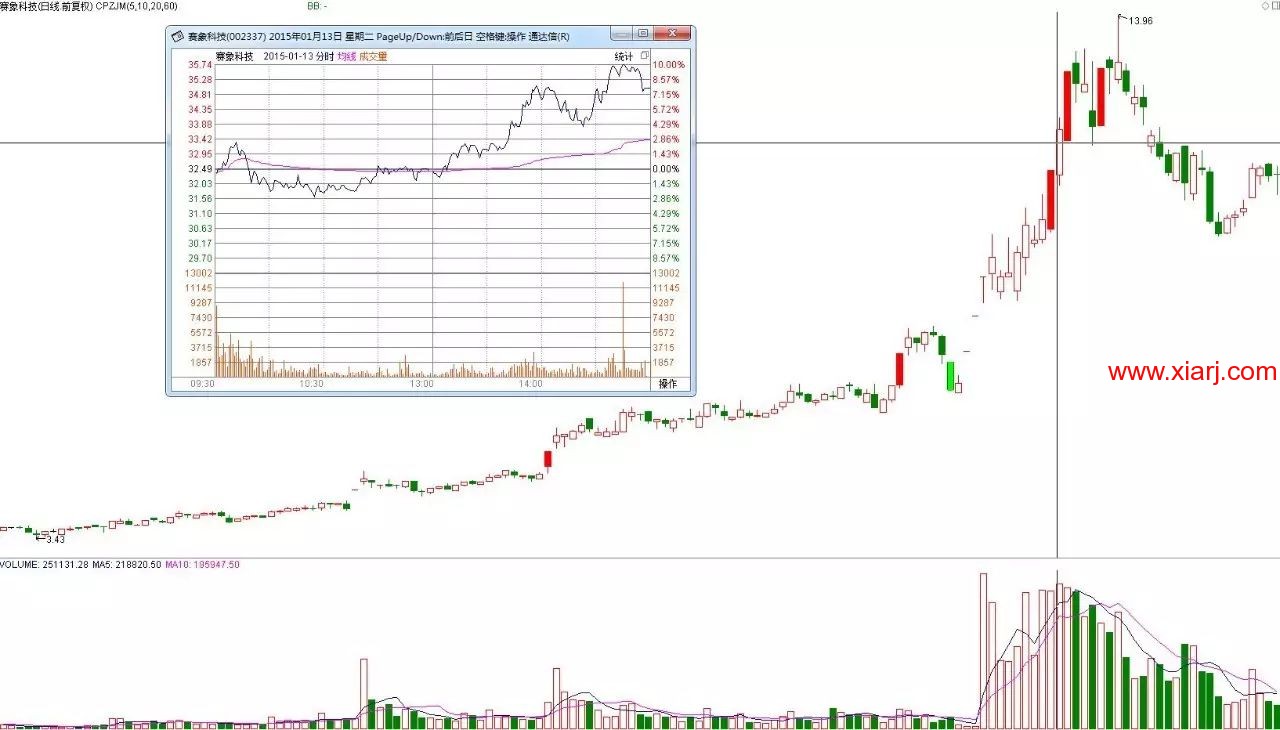Click the 13.96 high price marker

click(1140, 20)
